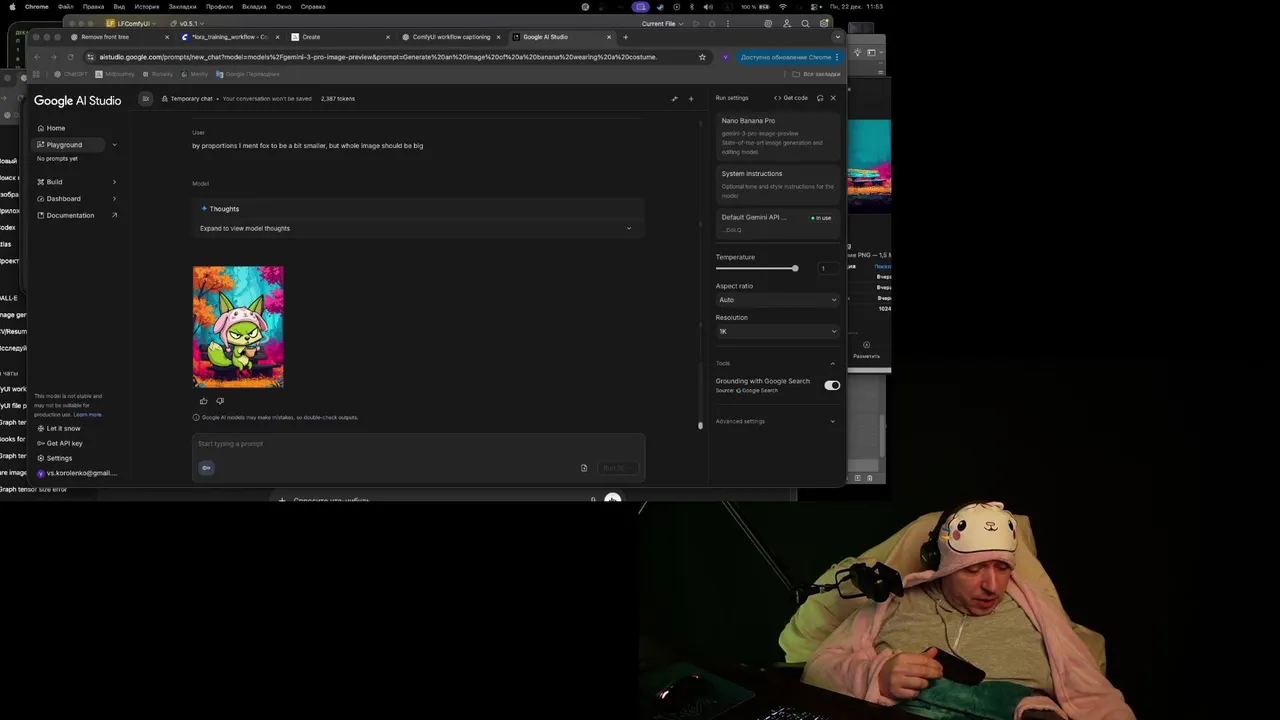Open the generated fox image thumbnail
This screenshot has height=720, width=1280.
point(238,326)
